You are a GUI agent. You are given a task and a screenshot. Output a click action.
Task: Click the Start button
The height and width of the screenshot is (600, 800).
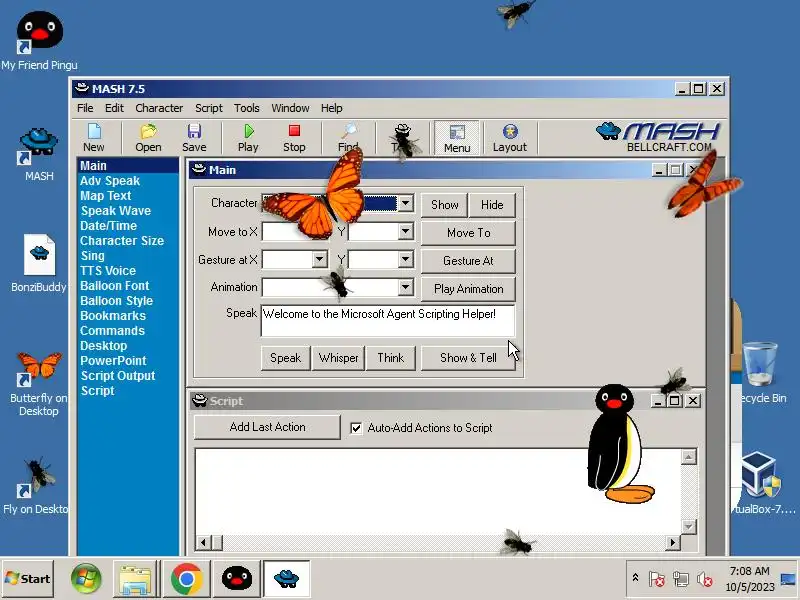[x=28, y=579]
